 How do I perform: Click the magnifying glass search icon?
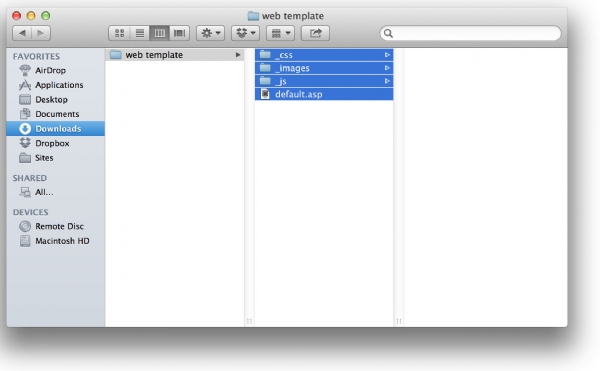pyautogui.click(x=388, y=34)
